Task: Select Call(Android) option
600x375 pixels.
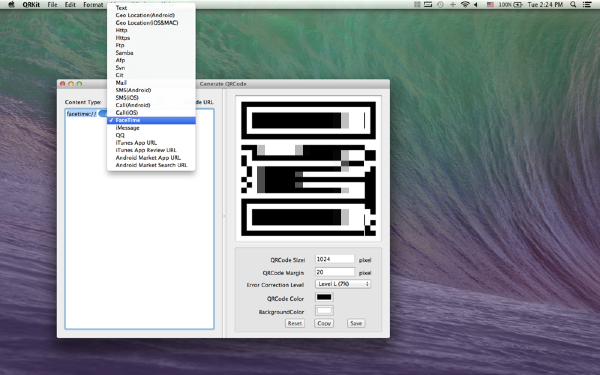Action: tap(151, 105)
